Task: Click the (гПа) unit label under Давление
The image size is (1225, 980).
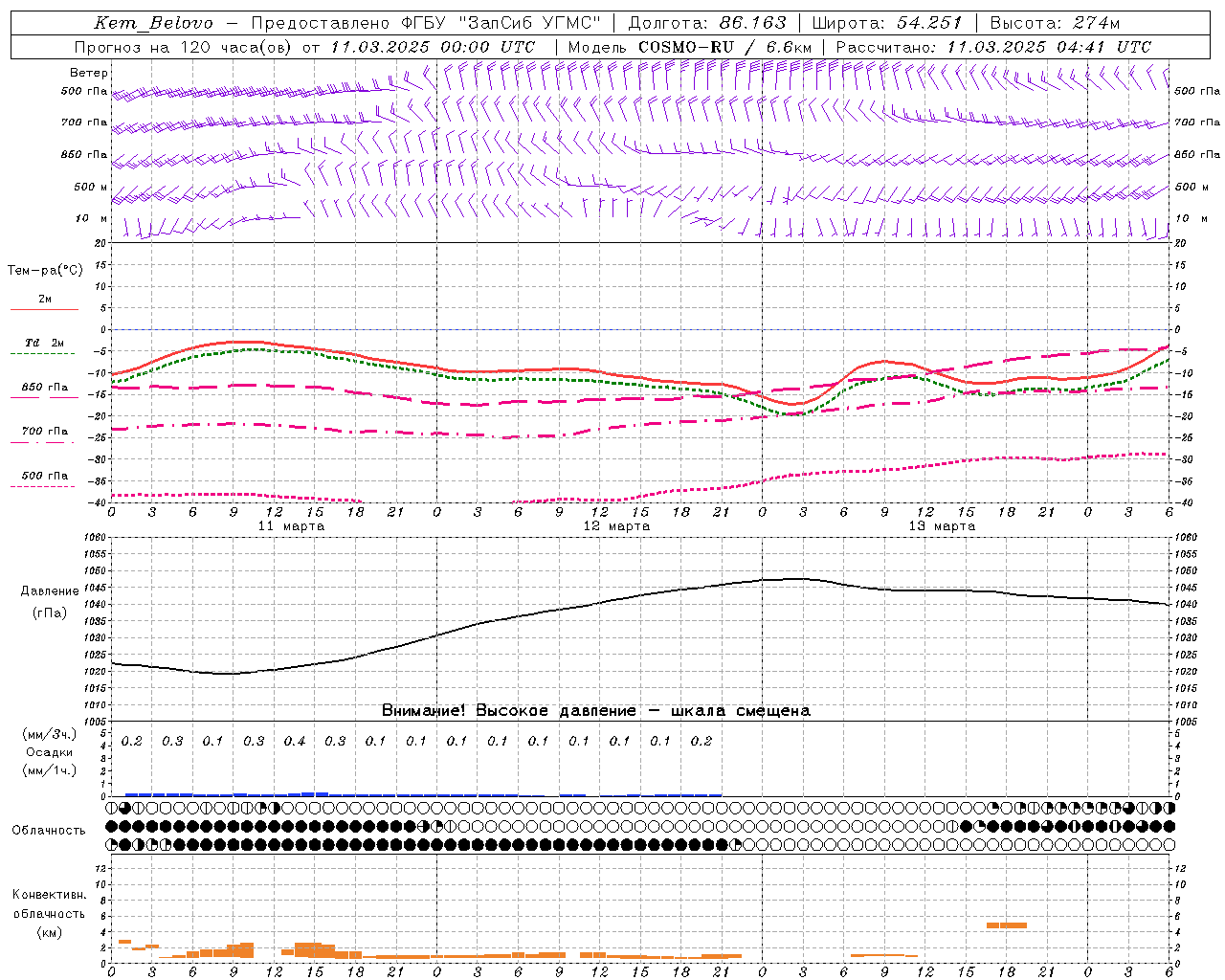Action: point(50,613)
